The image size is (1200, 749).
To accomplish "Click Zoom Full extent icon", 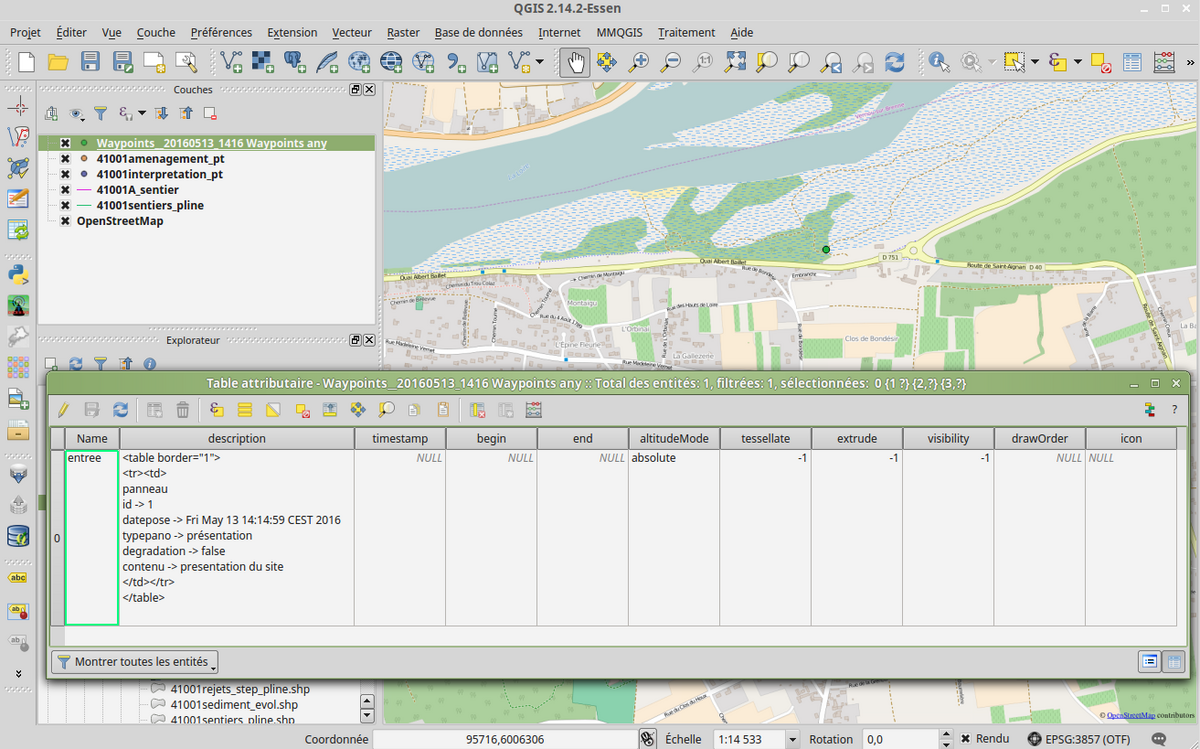I will [x=735, y=62].
